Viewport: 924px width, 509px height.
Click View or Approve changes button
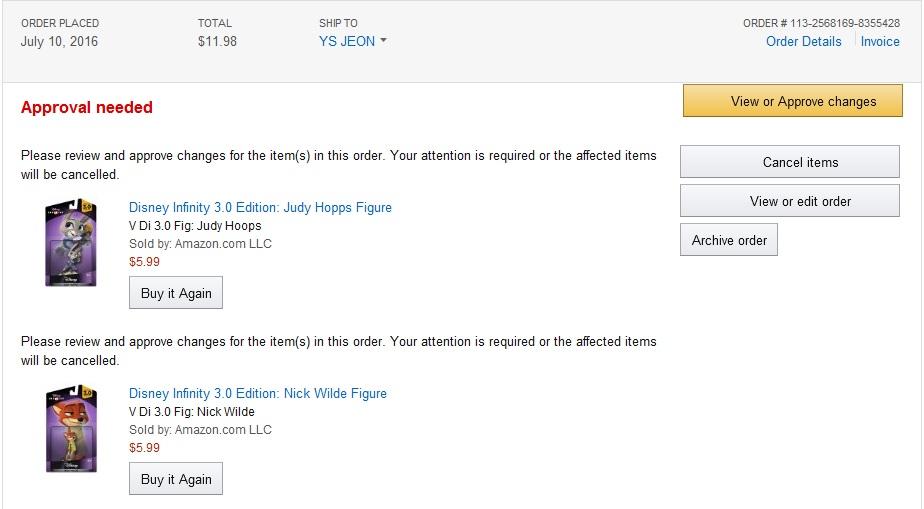coord(803,101)
